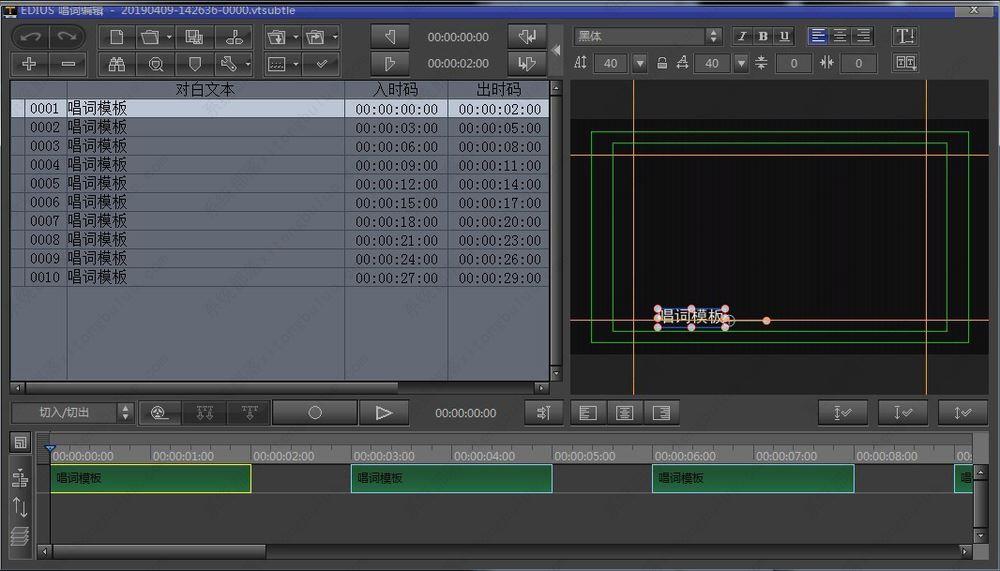This screenshot has width=1000, height=571.
Task: Click the subtitle style template icon
Action: (x=277, y=64)
